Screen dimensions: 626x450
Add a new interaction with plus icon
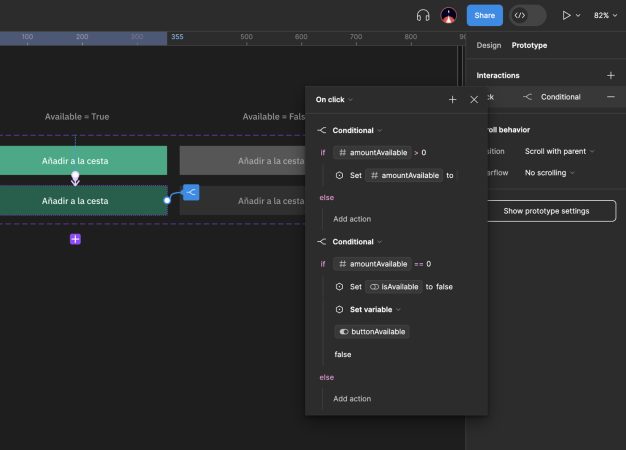pyautogui.click(x=610, y=75)
